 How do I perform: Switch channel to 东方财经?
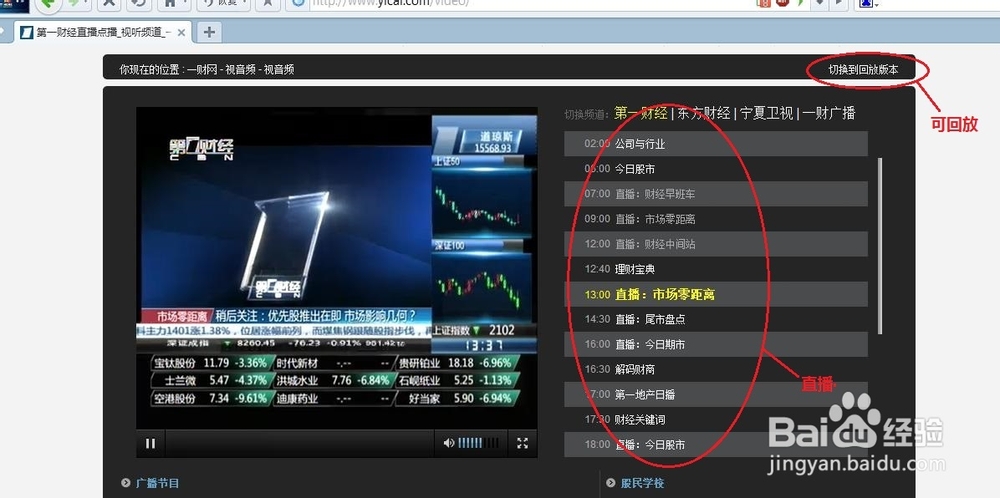point(703,114)
